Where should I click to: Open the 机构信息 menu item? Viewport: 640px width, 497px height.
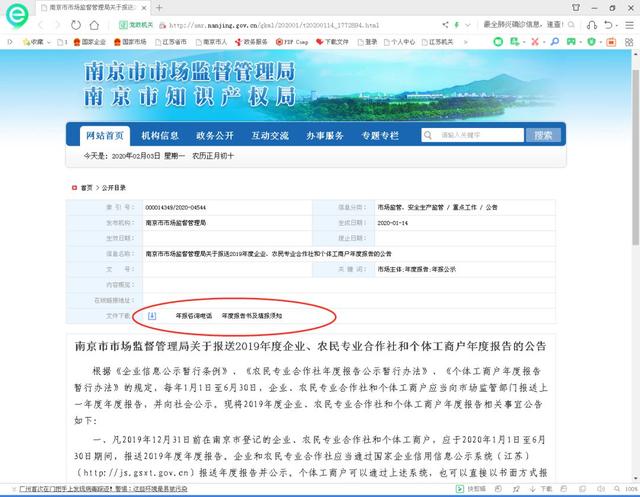(160, 135)
